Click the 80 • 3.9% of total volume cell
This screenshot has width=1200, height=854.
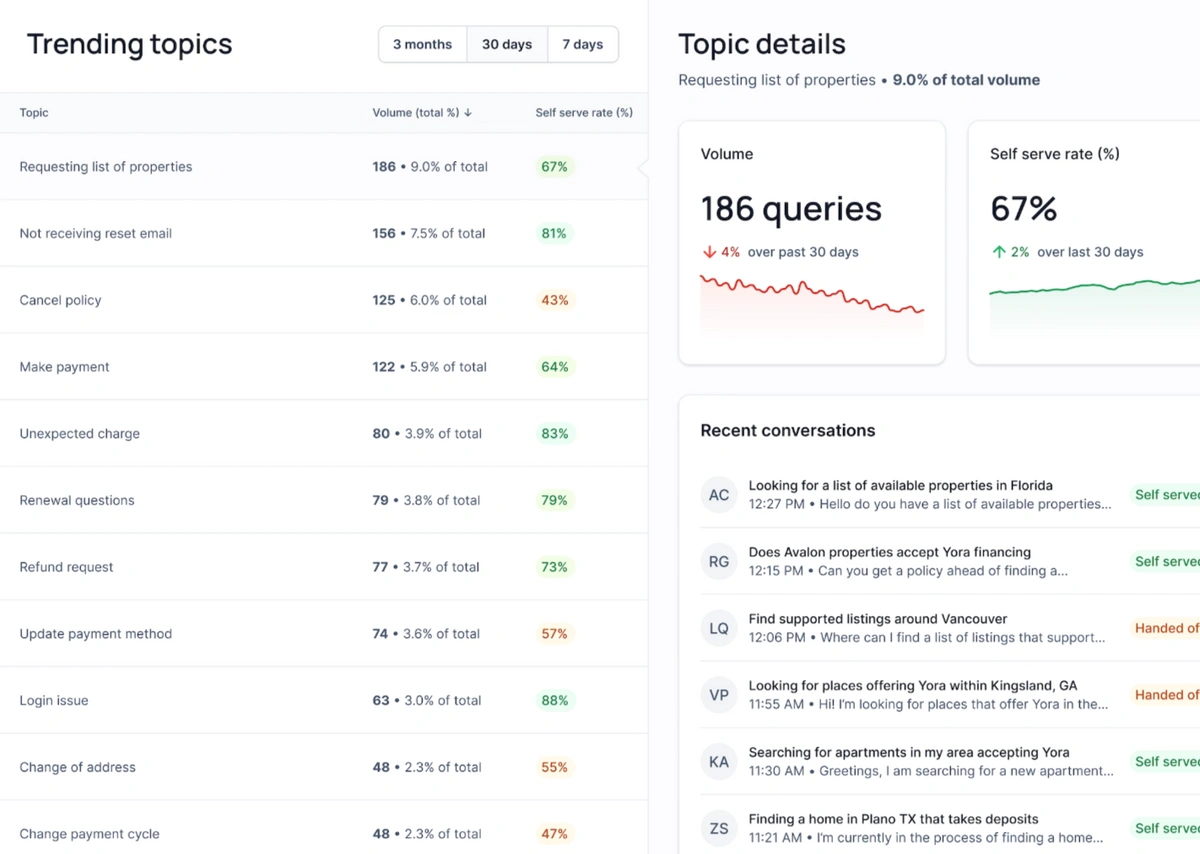click(x=427, y=434)
